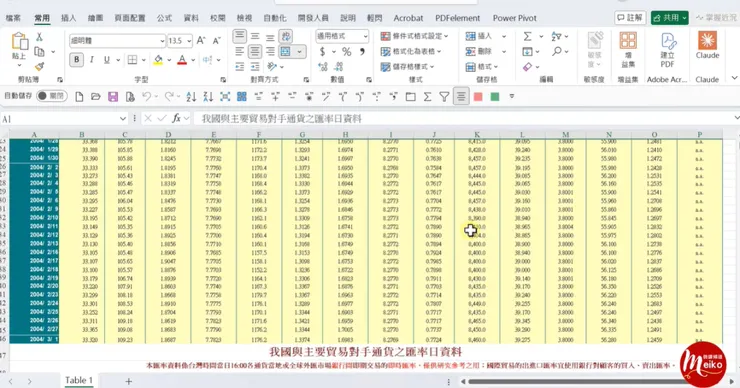Add a new sheet with plus button
Image resolution: width=740 pixels, height=388 pixels.
(128, 381)
